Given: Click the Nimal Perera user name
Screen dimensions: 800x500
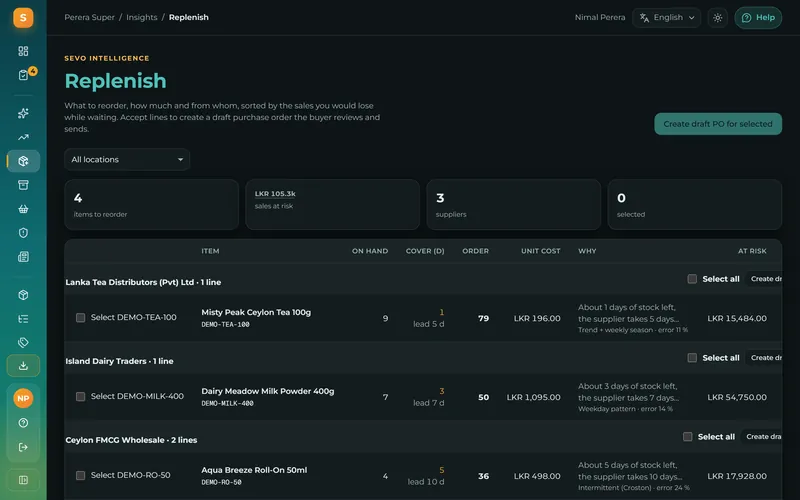Looking at the screenshot, I should [600, 17].
